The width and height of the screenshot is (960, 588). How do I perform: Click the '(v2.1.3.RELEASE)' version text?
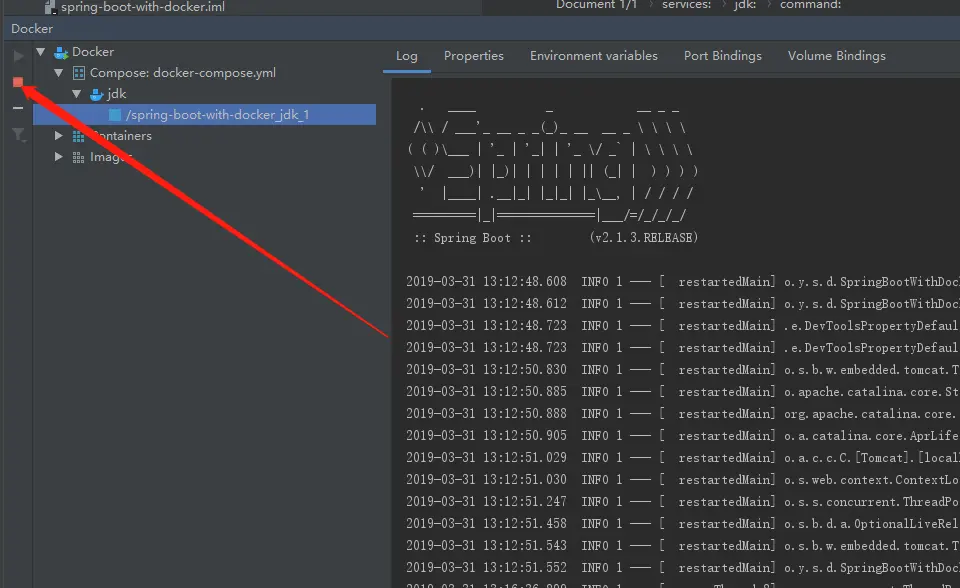tap(643, 238)
